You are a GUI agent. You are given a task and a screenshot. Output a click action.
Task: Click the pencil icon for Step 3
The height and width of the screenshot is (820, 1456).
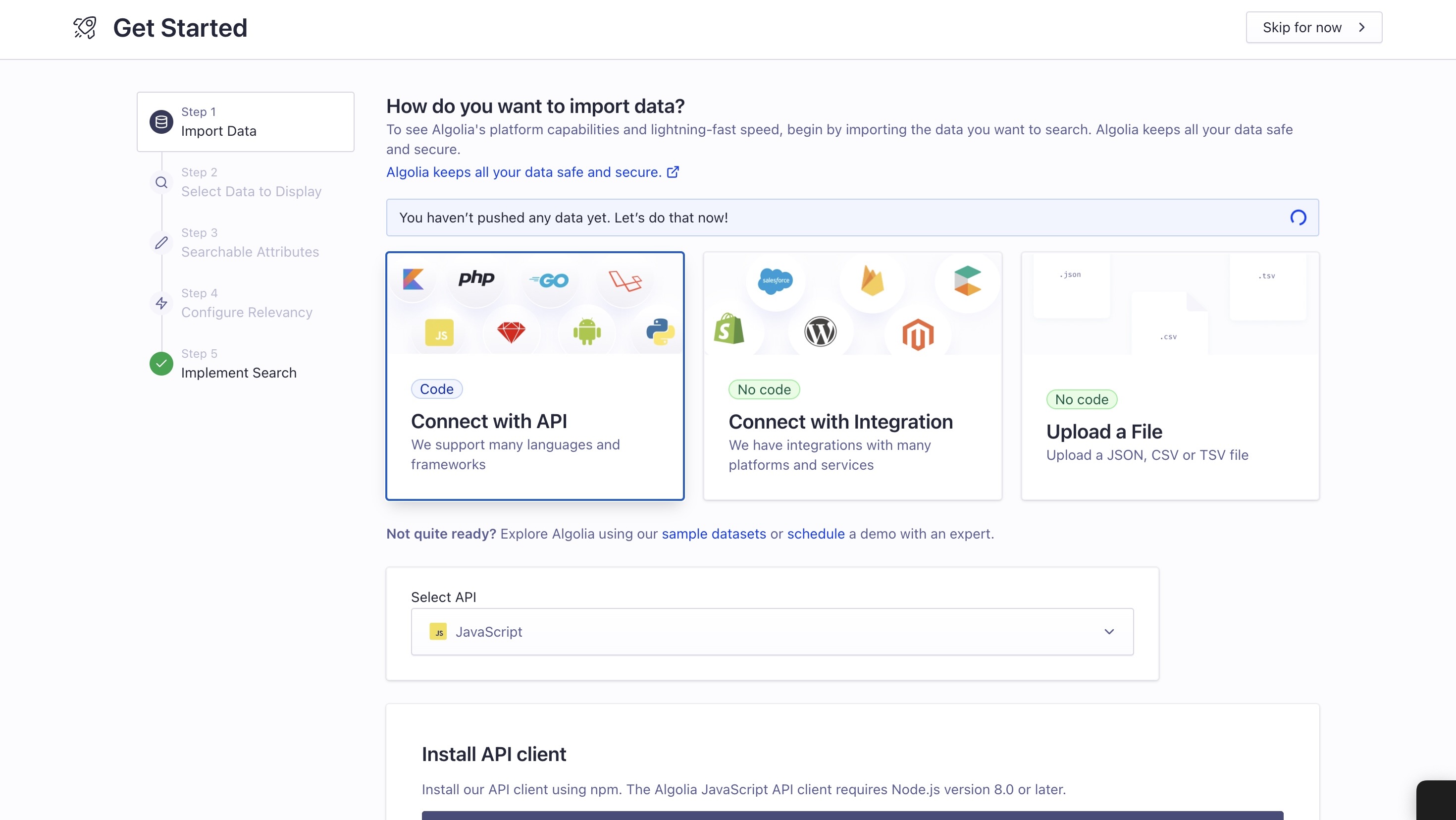(161, 243)
